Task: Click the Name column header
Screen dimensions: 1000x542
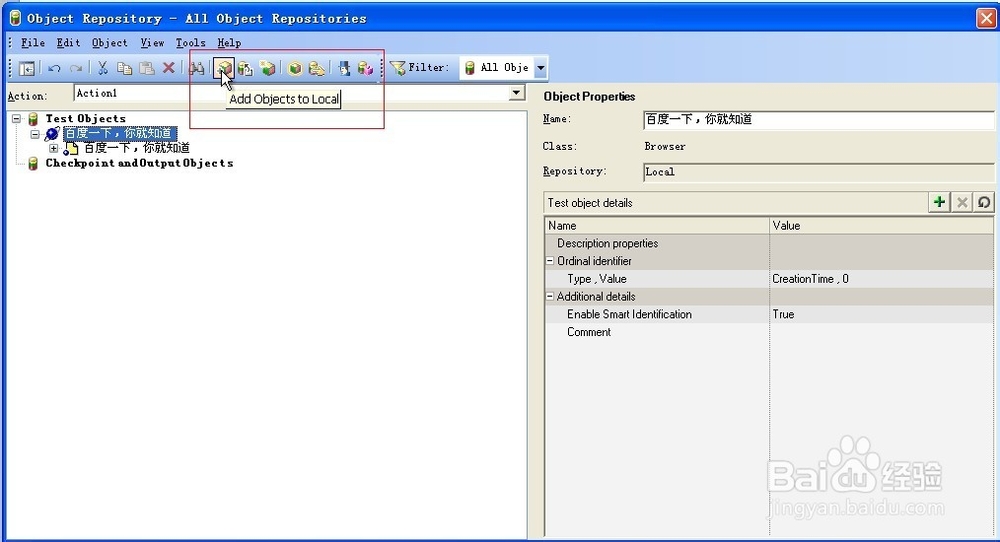Action: (657, 226)
